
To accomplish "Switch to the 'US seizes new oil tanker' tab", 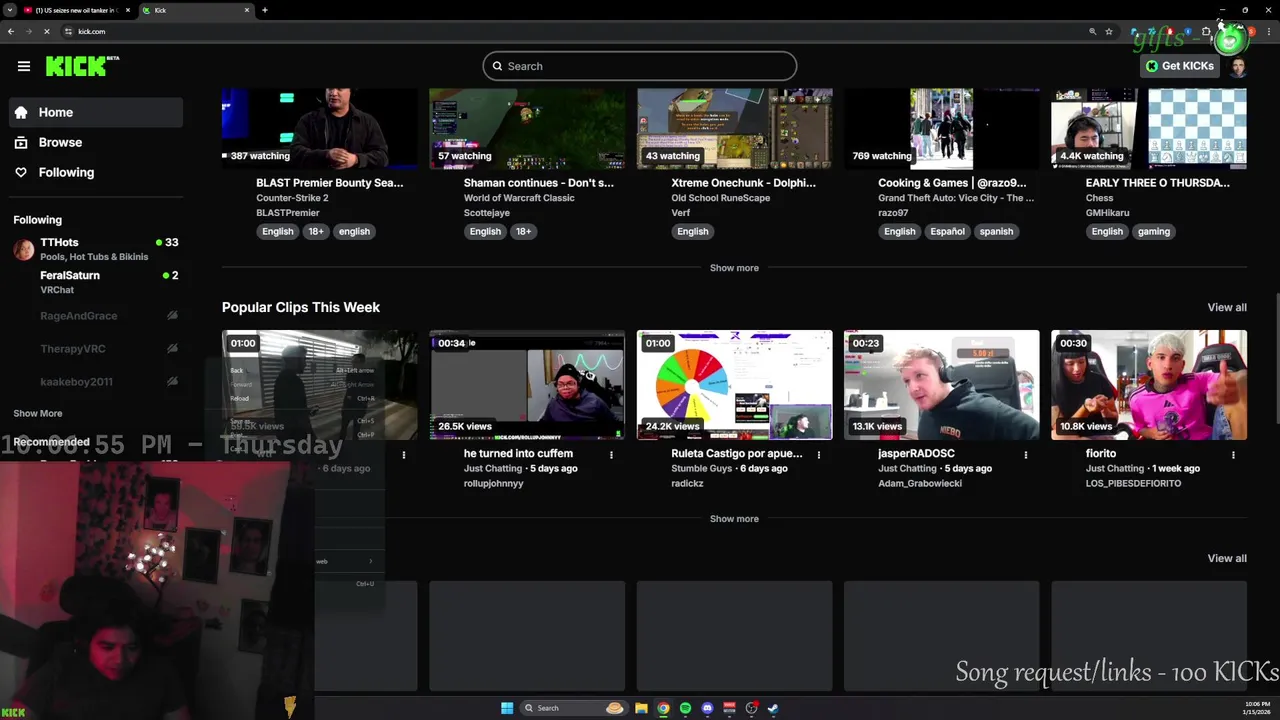I will 76,10.
